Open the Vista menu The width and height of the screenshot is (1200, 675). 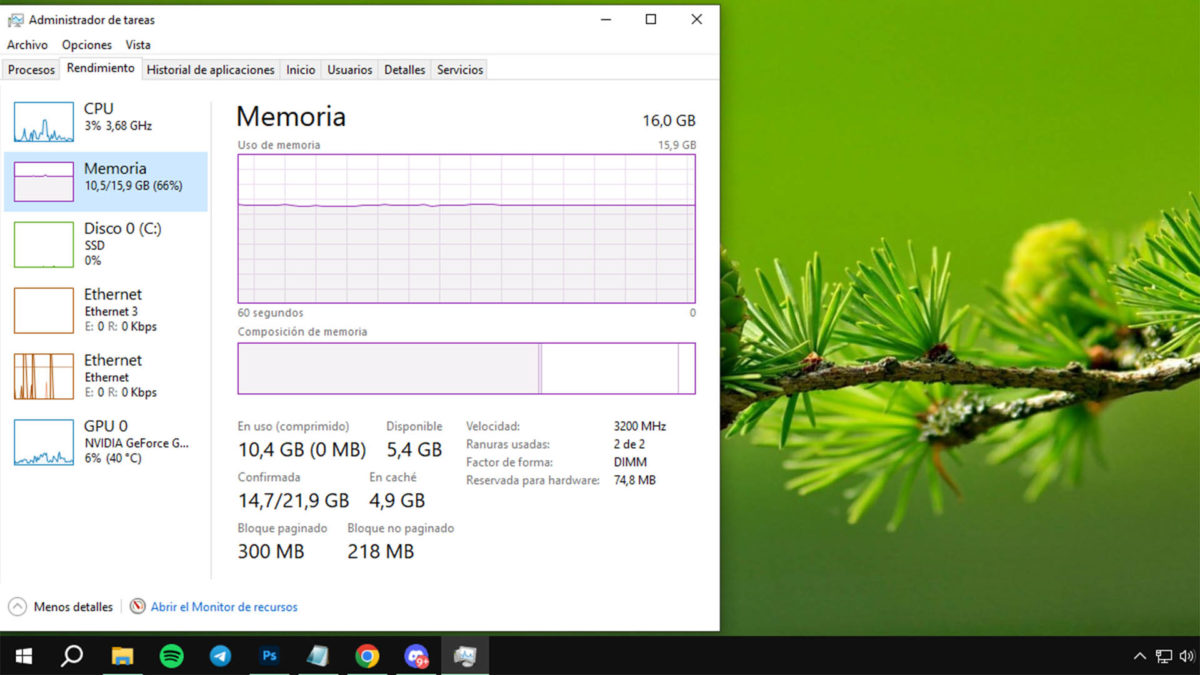coord(138,45)
